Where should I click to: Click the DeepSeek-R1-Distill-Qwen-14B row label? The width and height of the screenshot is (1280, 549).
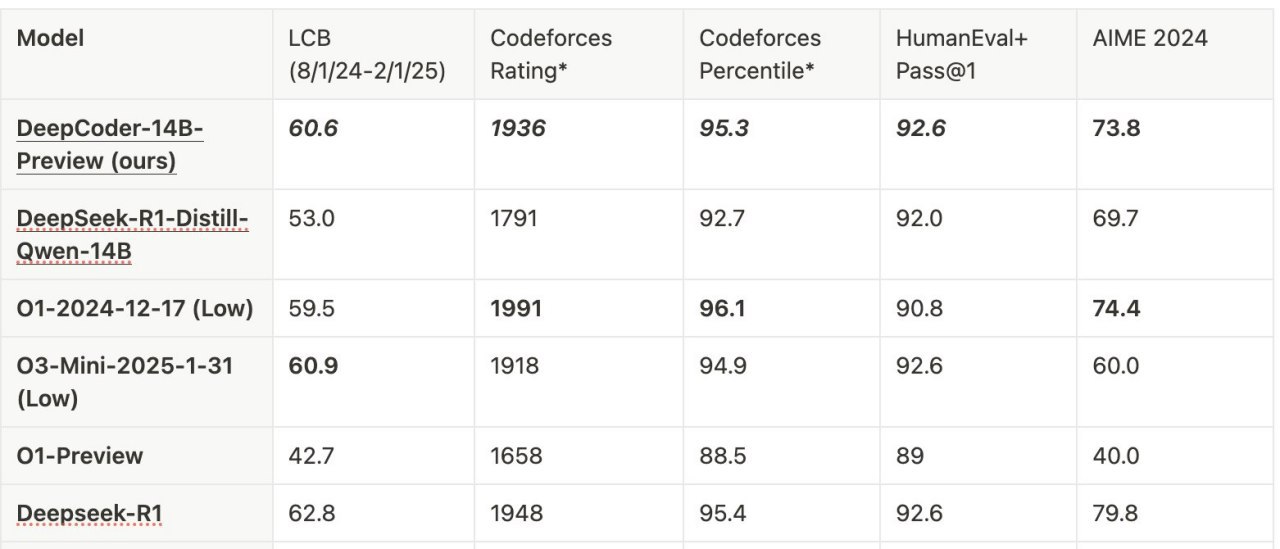tap(132, 235)
